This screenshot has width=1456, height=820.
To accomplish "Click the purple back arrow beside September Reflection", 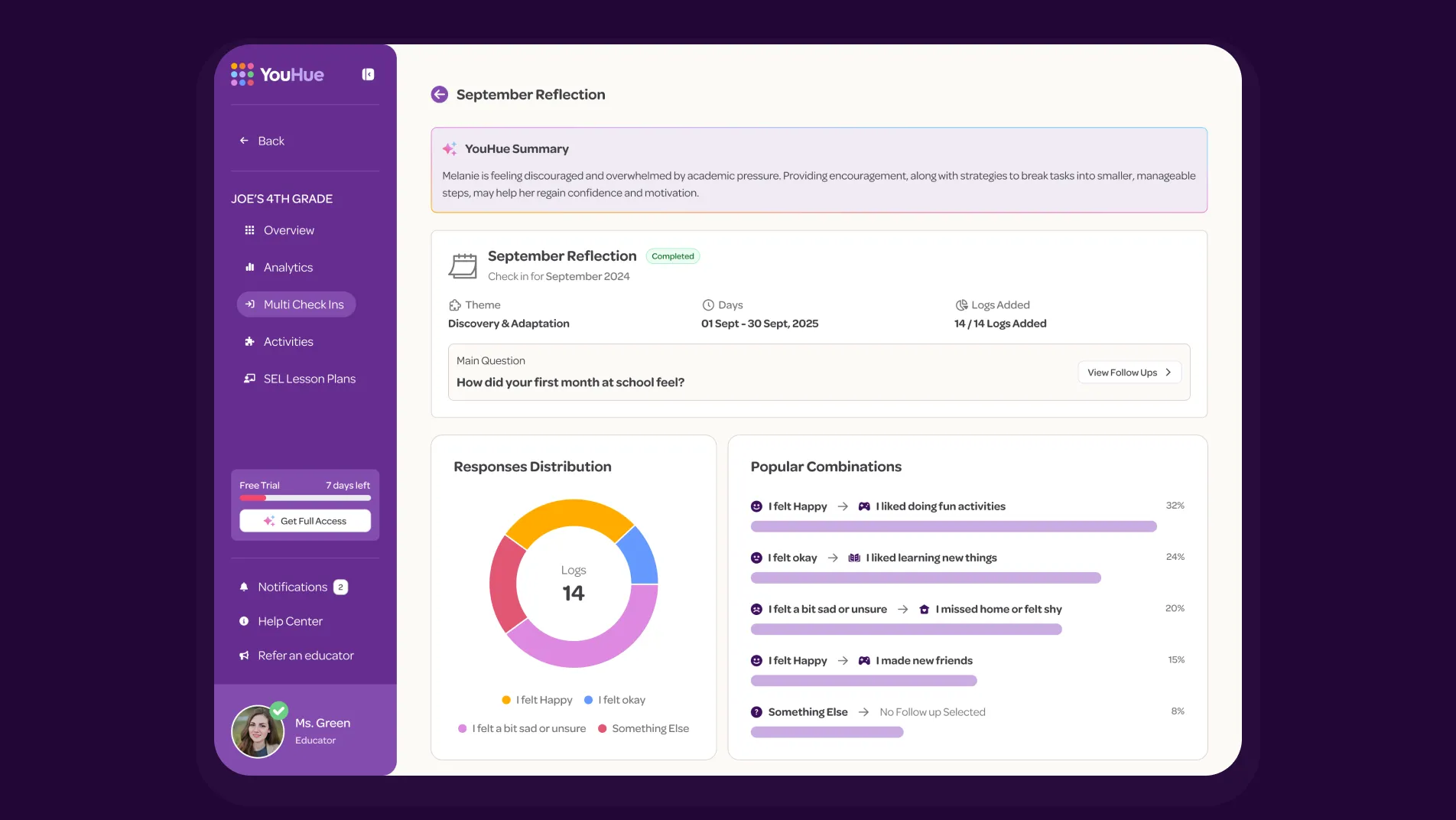I will (440, 94).
